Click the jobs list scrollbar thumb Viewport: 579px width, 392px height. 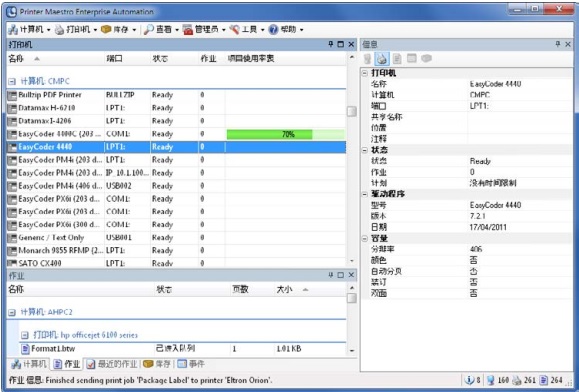pos(352,298)
